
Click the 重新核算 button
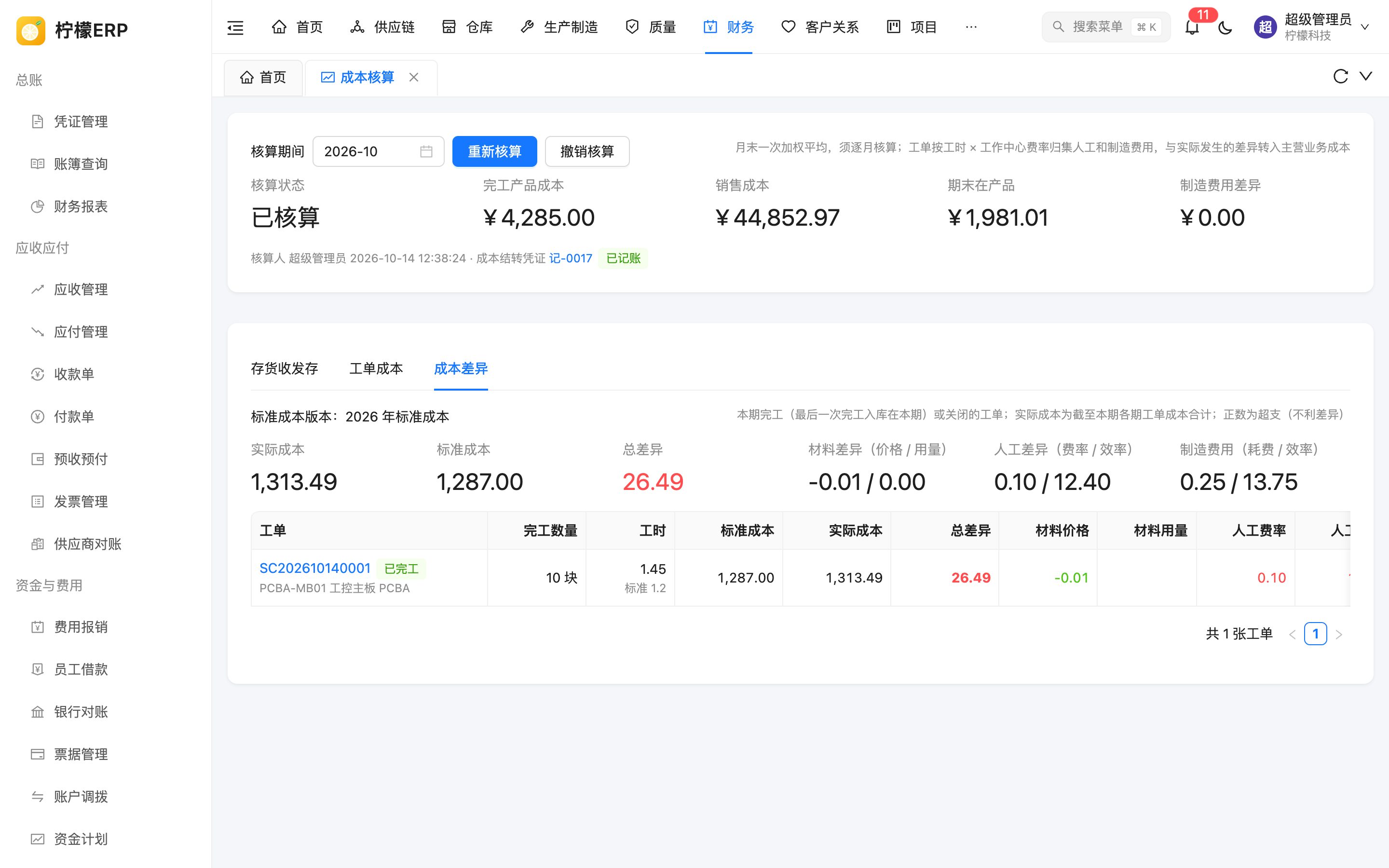click(x=494, y=151)
